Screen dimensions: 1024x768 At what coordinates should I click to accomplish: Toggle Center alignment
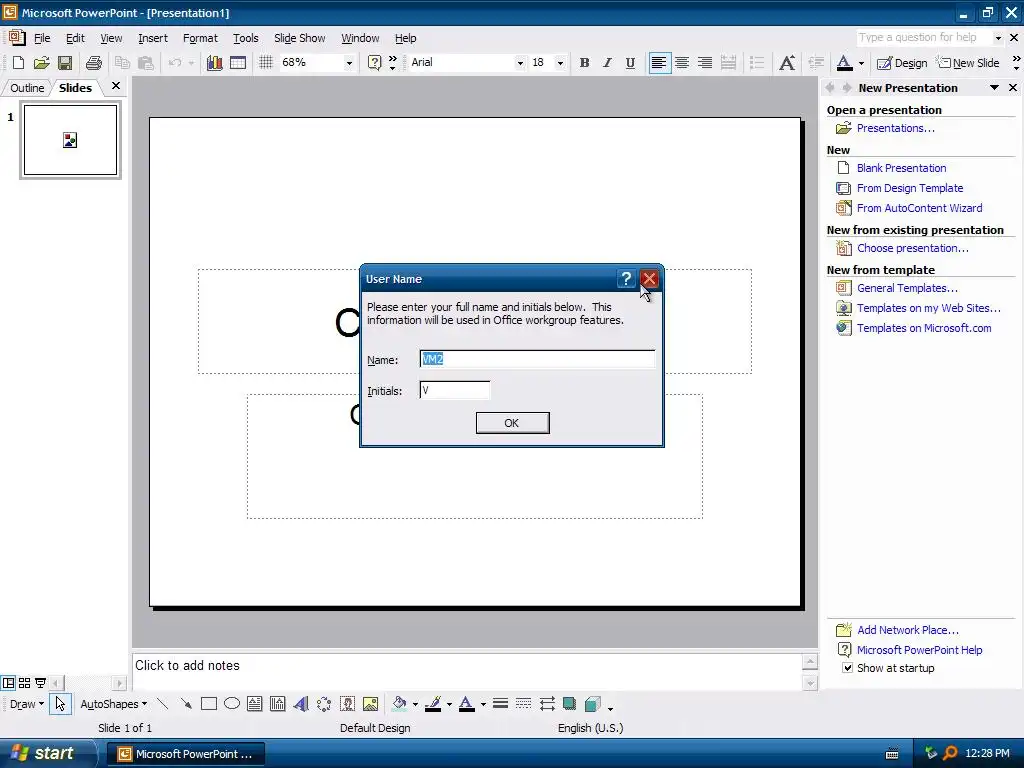[682, 63]
